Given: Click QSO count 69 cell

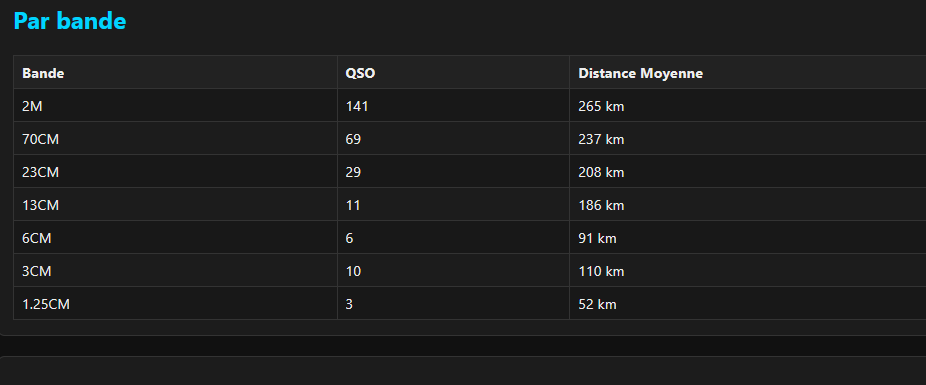Looking at the screenshot, I should pos(454,139).
